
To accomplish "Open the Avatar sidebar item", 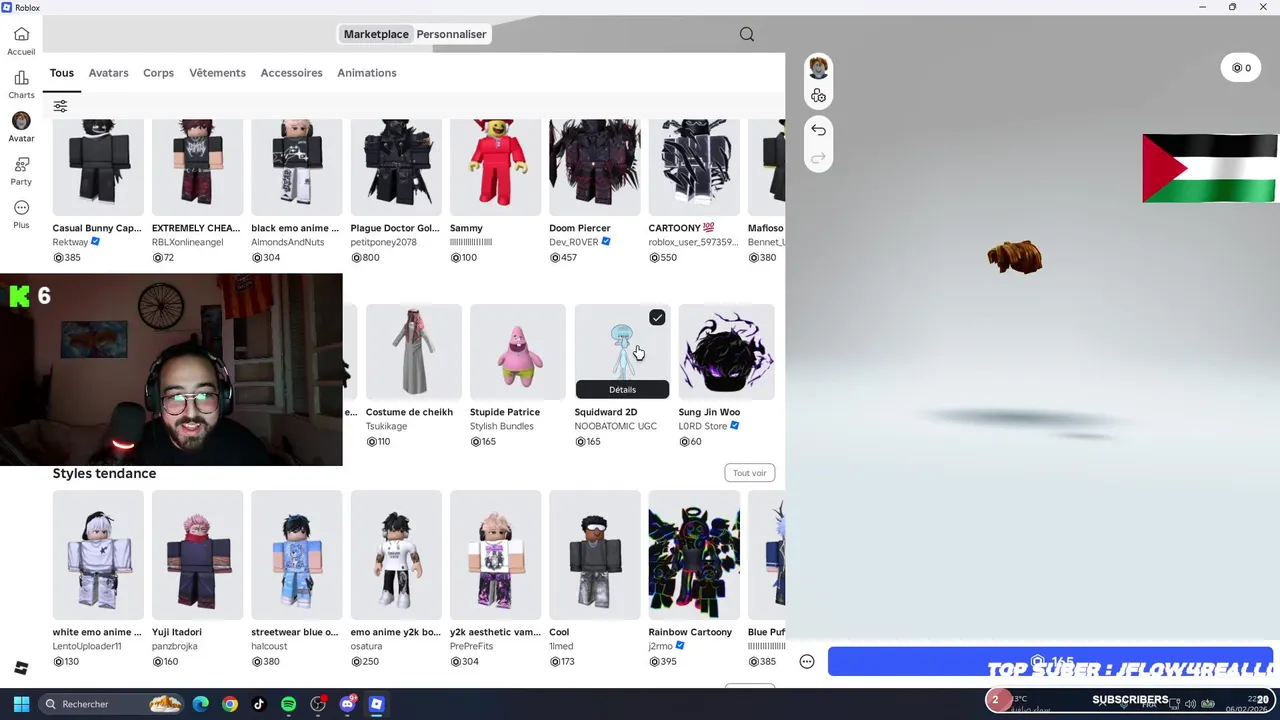I will [21, 128].
